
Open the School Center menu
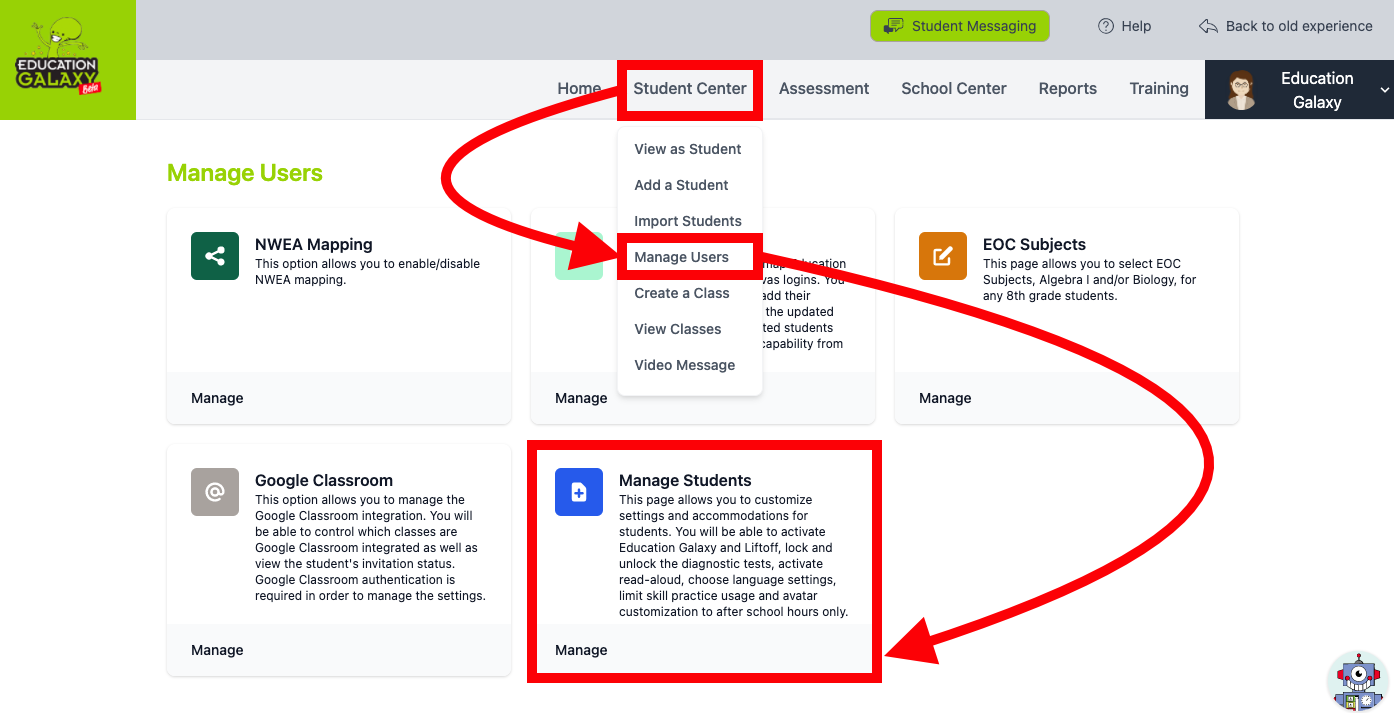point(954,89)
